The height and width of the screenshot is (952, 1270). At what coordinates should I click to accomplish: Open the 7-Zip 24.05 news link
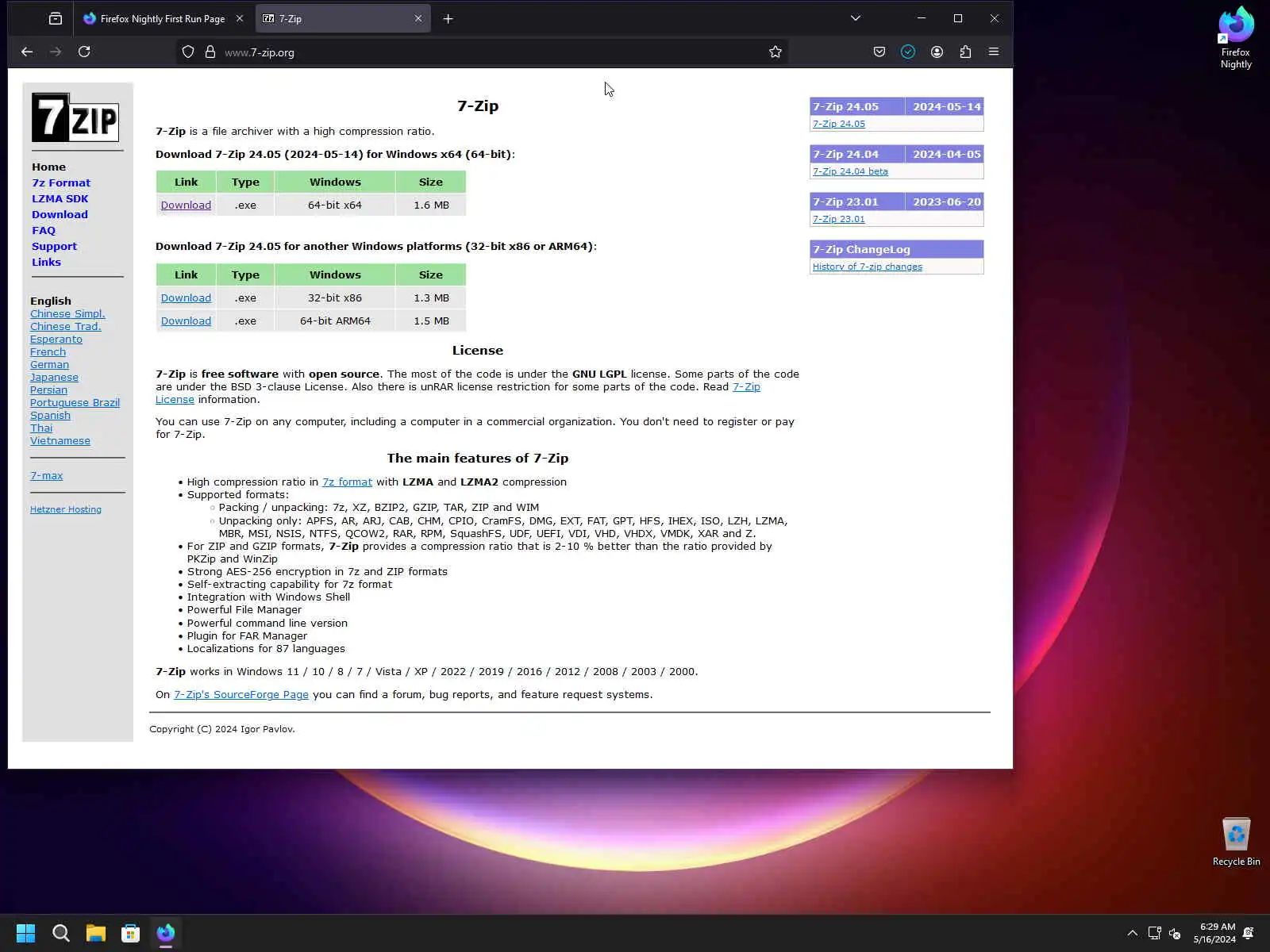(839, 124)
